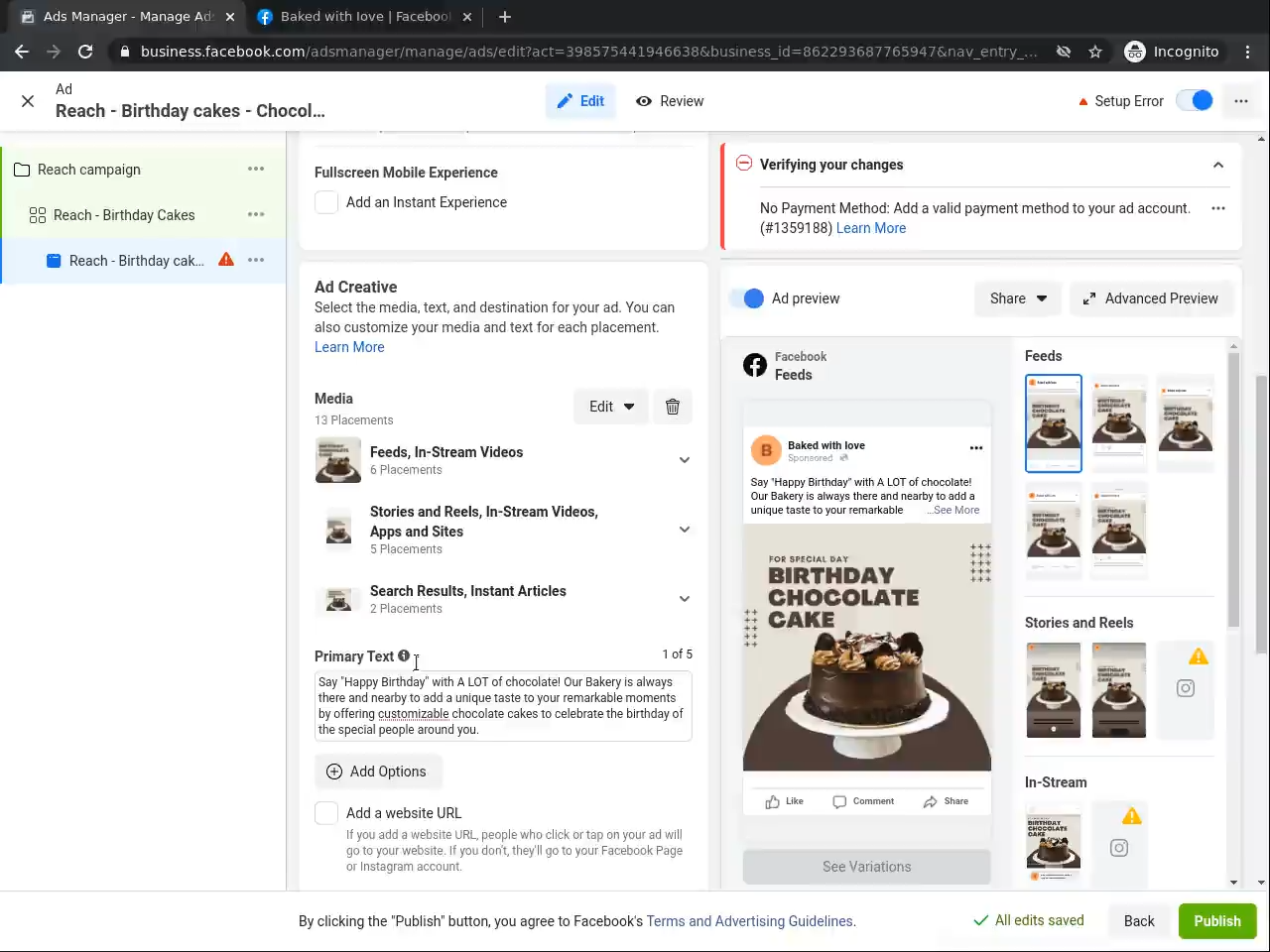Switch to Baked with love browser tab
The width and height of the screenshot is (1270, 952).
click(x=364, y=17)
